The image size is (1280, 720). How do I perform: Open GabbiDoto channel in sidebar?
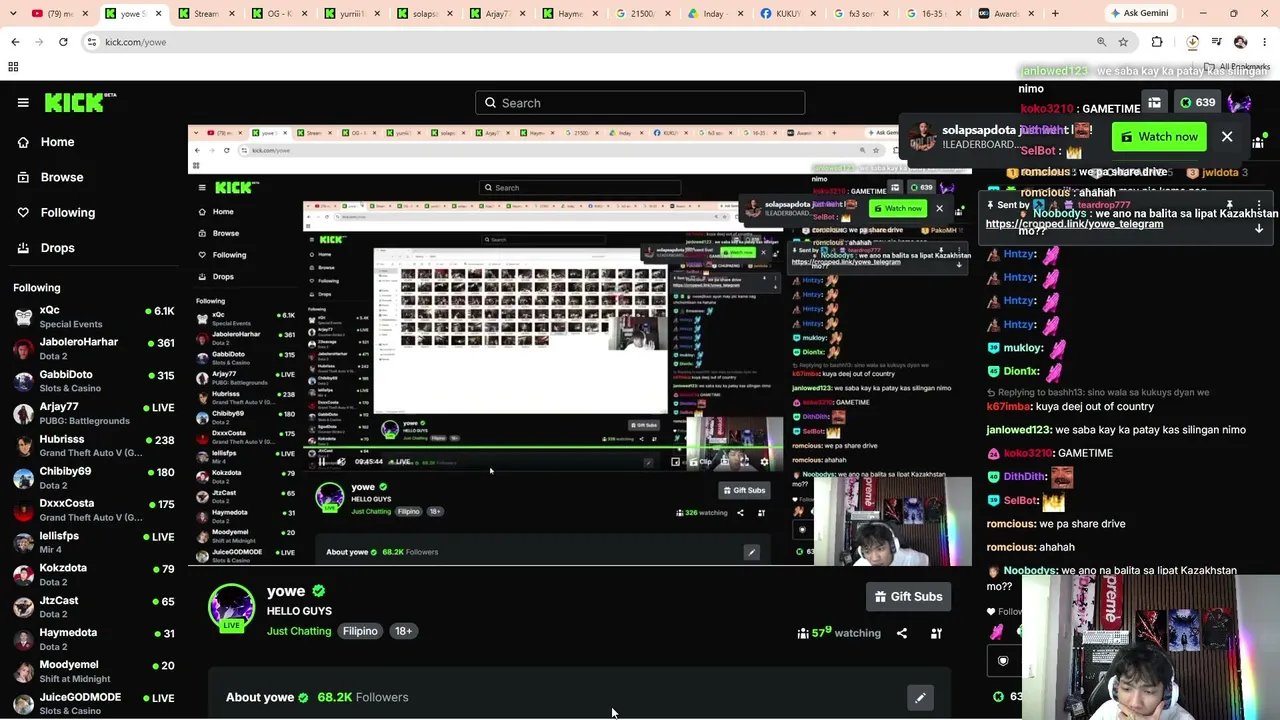click(94, 381)
